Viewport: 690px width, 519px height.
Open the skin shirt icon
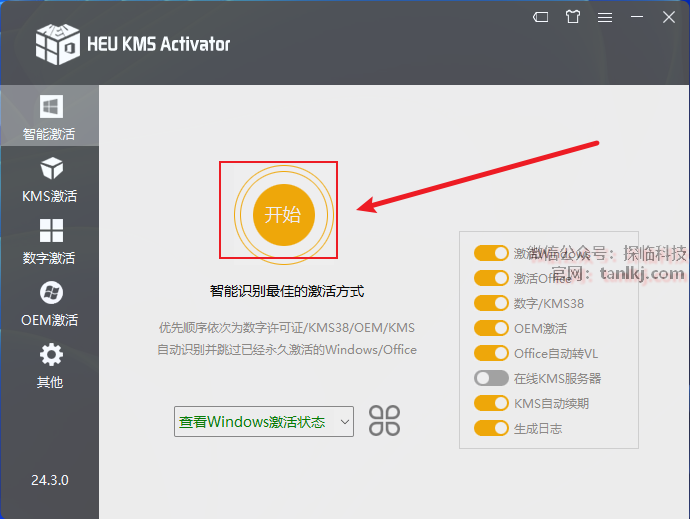tap(573, 17)
